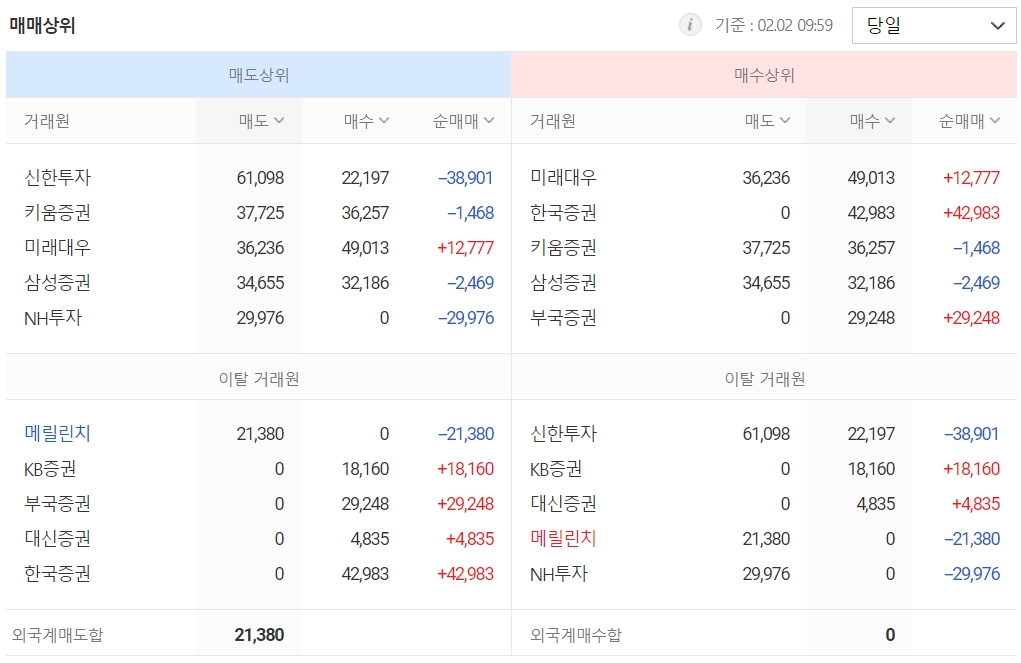1021x663 pixels.
Task: Select NH투자 in 매수상위 이탈 거래원
Action: 559,574
